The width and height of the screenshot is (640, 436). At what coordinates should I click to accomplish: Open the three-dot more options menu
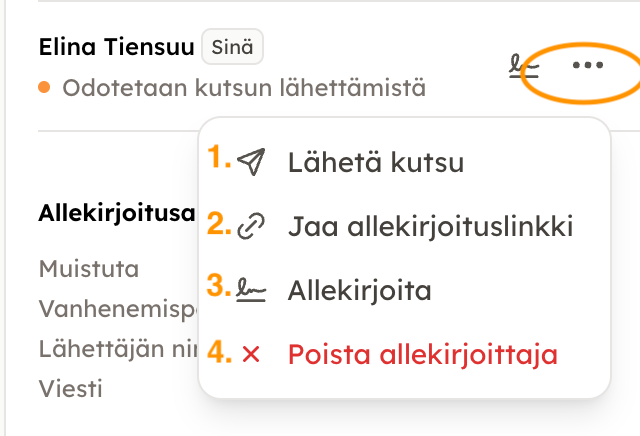pyautogui.click(x=587, y=66)
